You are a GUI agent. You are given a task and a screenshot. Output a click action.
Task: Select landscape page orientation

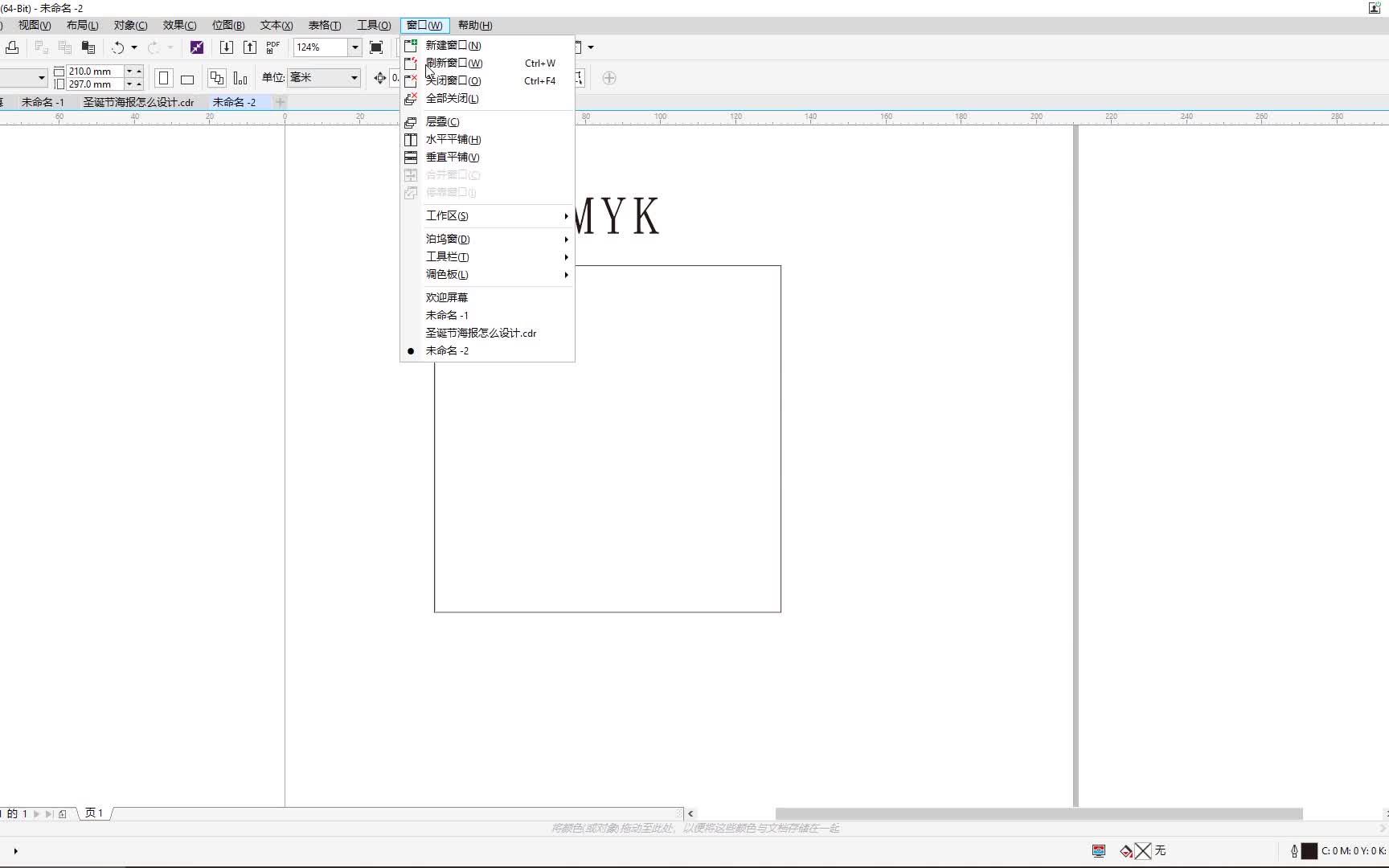[x=187, y=79]
